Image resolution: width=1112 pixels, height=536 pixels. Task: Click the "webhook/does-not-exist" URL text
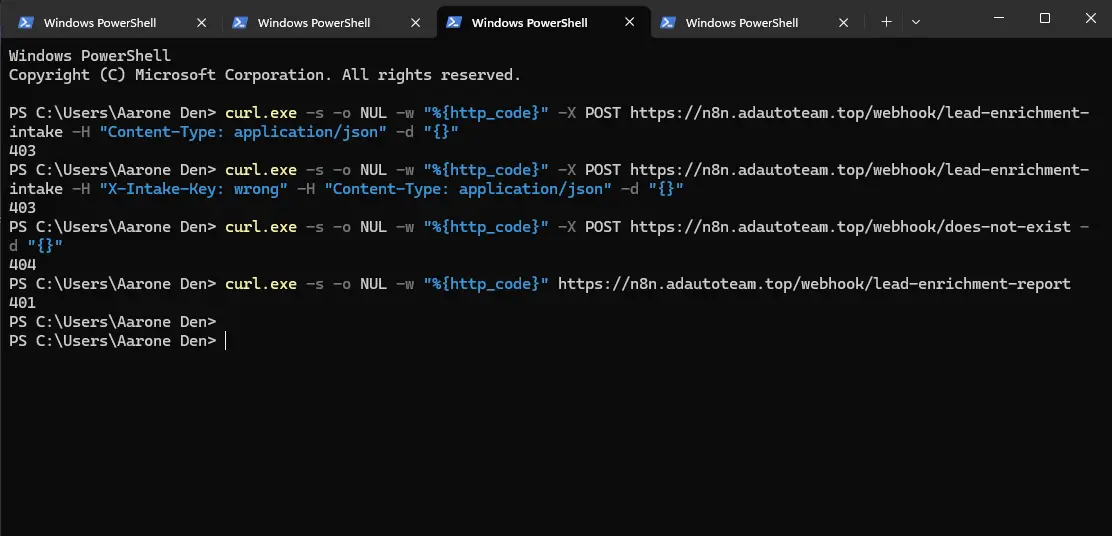pos(971,227)
